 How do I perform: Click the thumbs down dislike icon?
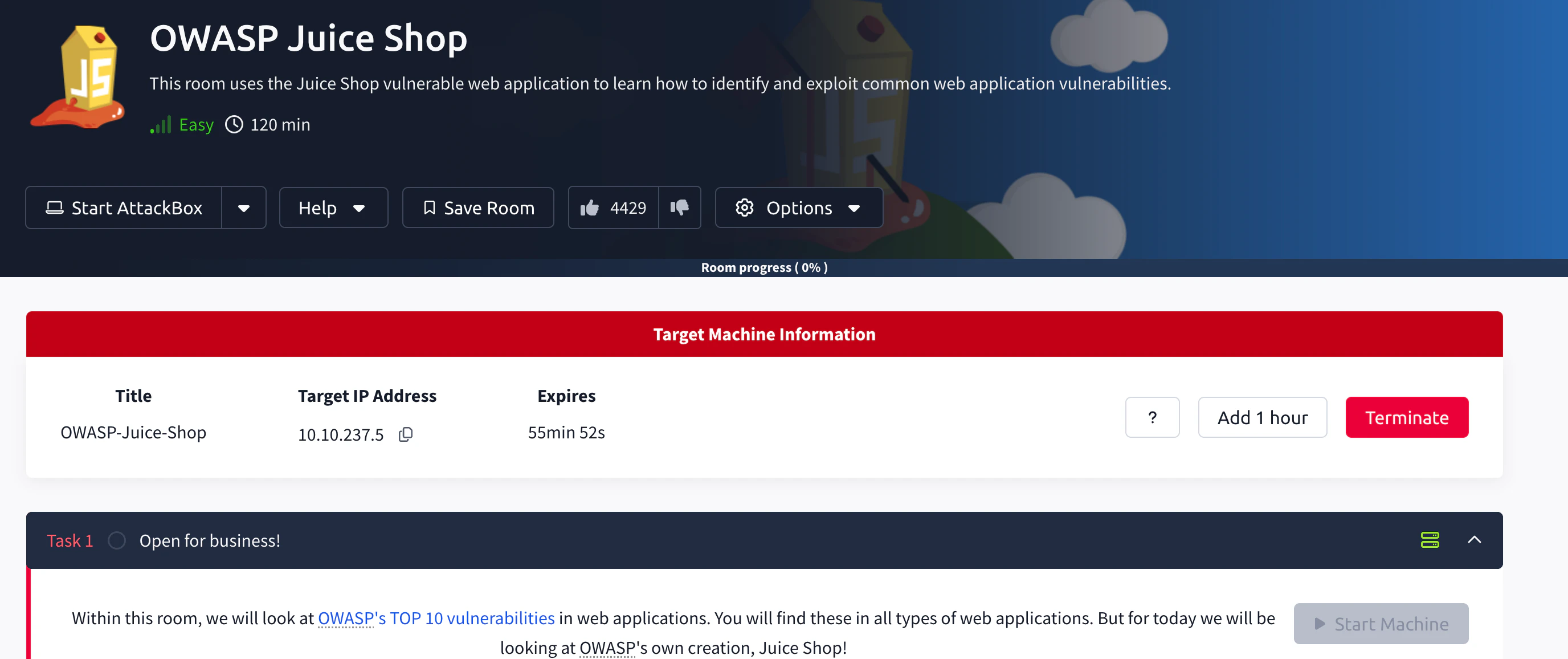click(679, 208)
